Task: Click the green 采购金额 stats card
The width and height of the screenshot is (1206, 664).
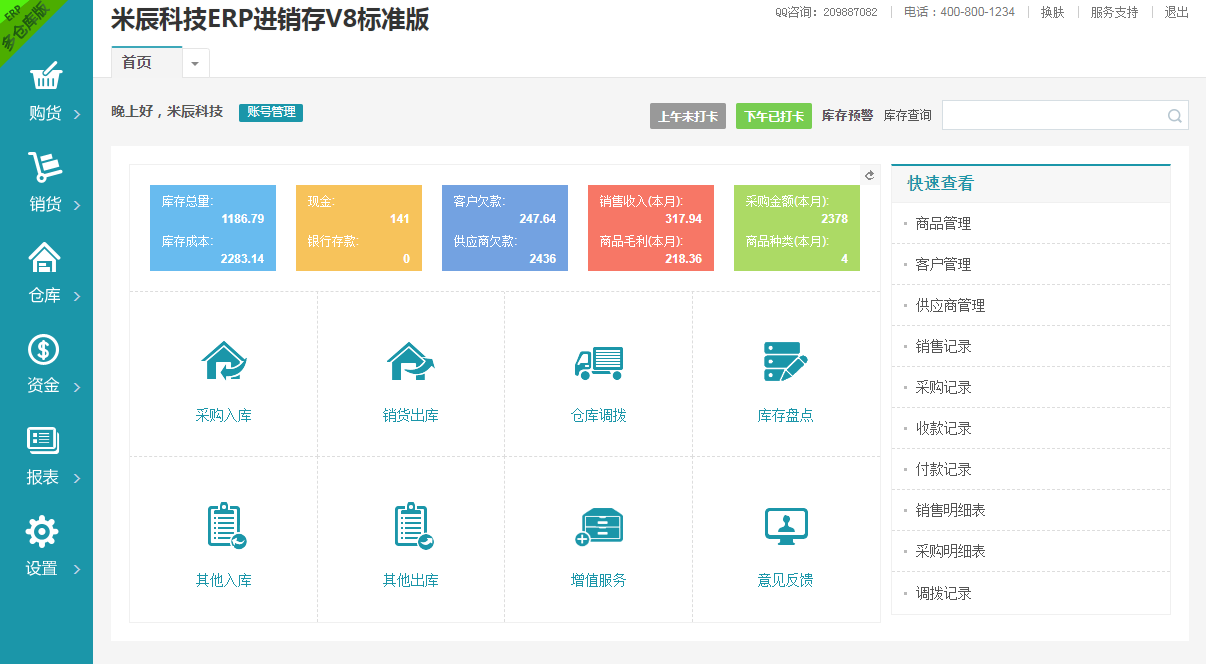Action: click(797, 228)
